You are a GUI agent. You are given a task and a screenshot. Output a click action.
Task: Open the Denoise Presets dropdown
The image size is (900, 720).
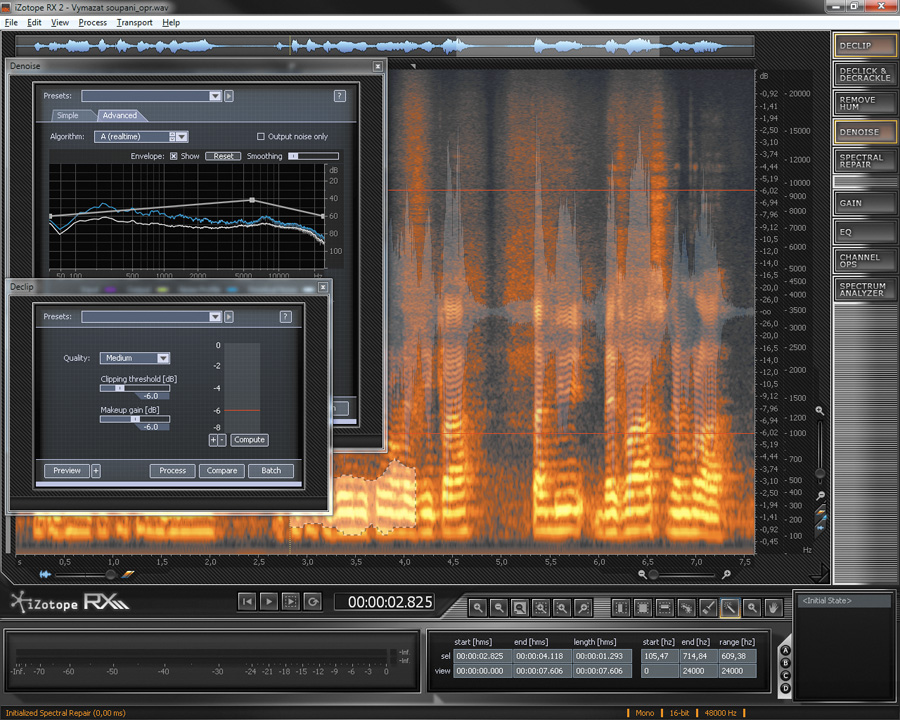[152, 96]
